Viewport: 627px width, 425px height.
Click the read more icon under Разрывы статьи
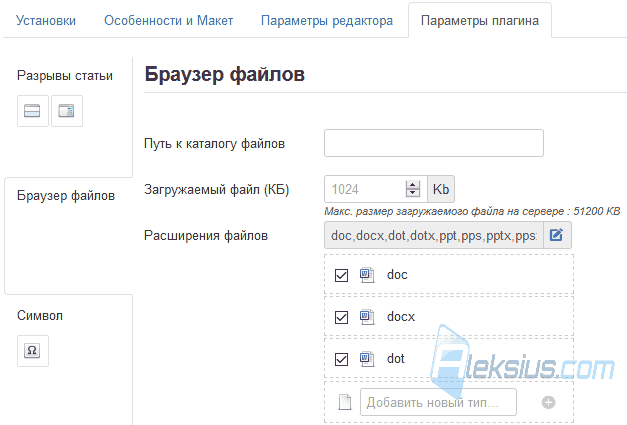coord(67,111)
